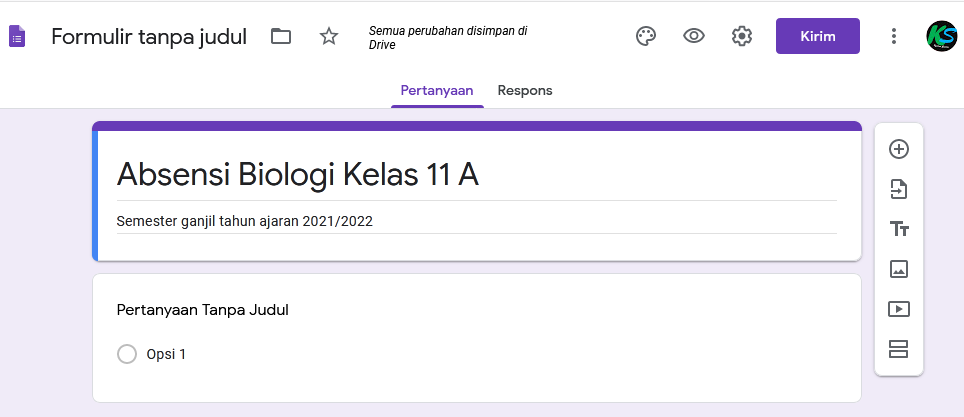Open form settings gear
Image resolution: width=964 pixels, height=417 pixels.
[x=742, y=36]
